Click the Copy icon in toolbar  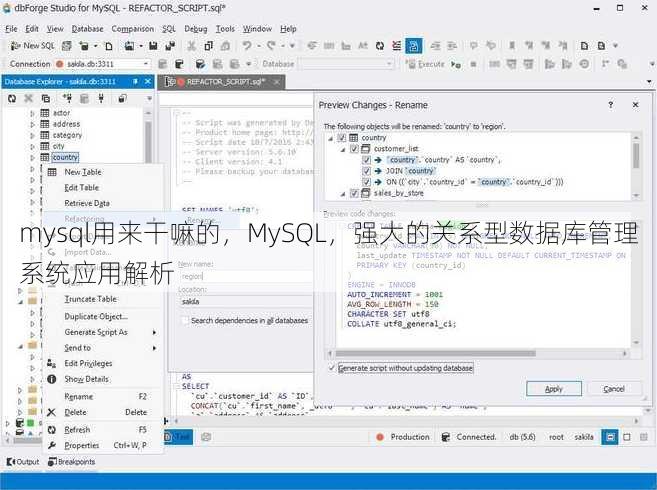pos(208,46)
